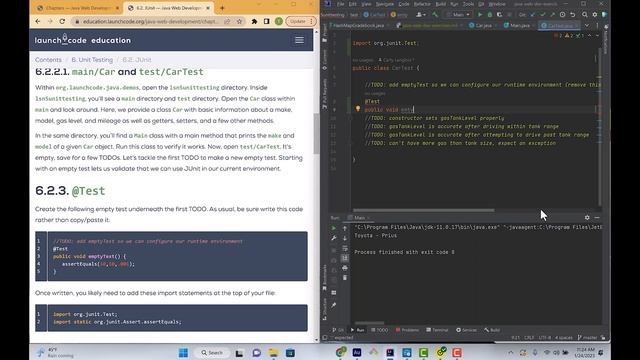The width and height of the screenshot is (640, 360).
Task: Toggle soft-wrap in Run console
Action: [x=344, y=248]
